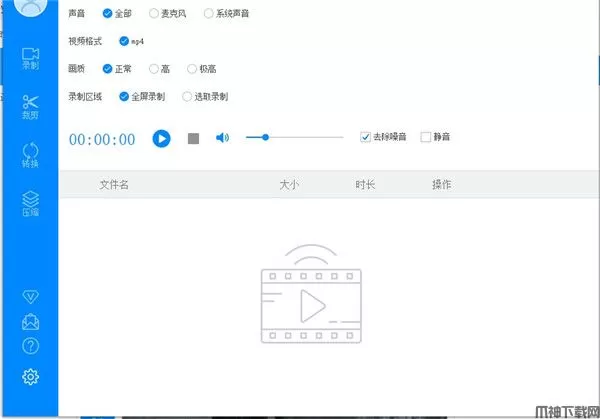
Task: Click the 文件名 column header
Action: [114, 185]
